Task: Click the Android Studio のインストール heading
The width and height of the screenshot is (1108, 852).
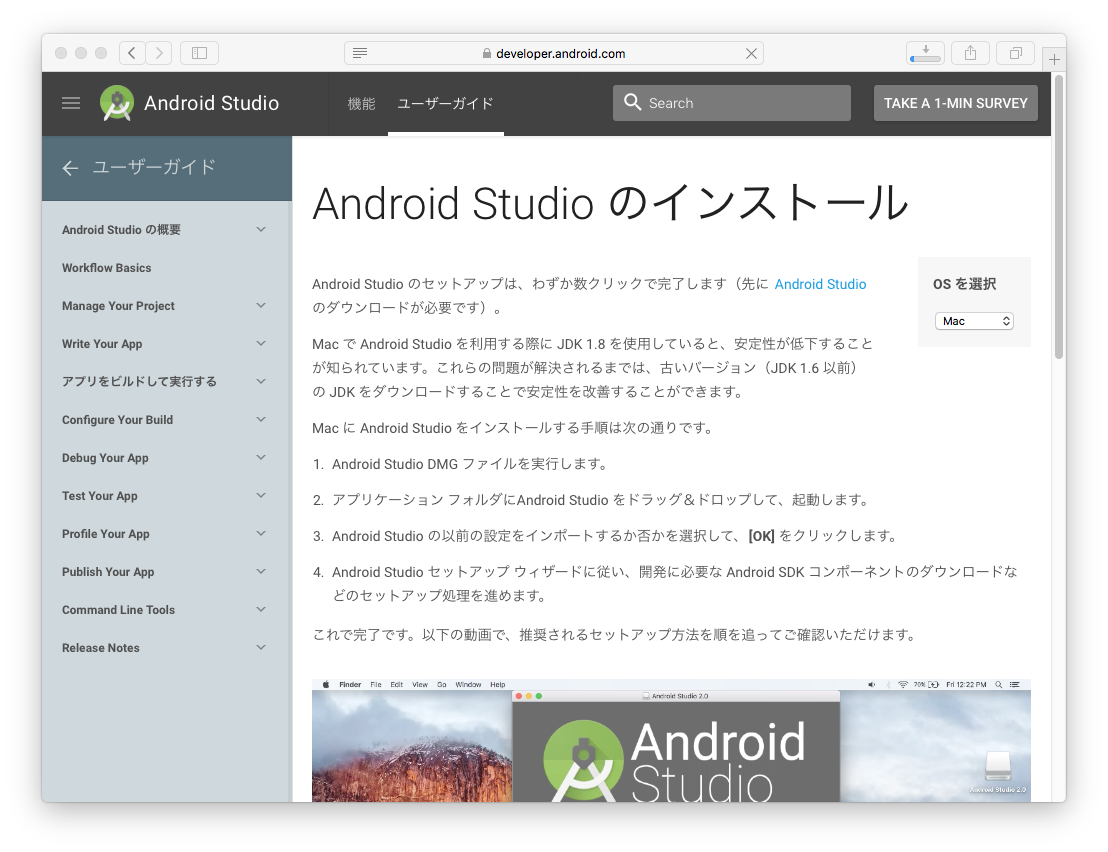Action: 610,203
